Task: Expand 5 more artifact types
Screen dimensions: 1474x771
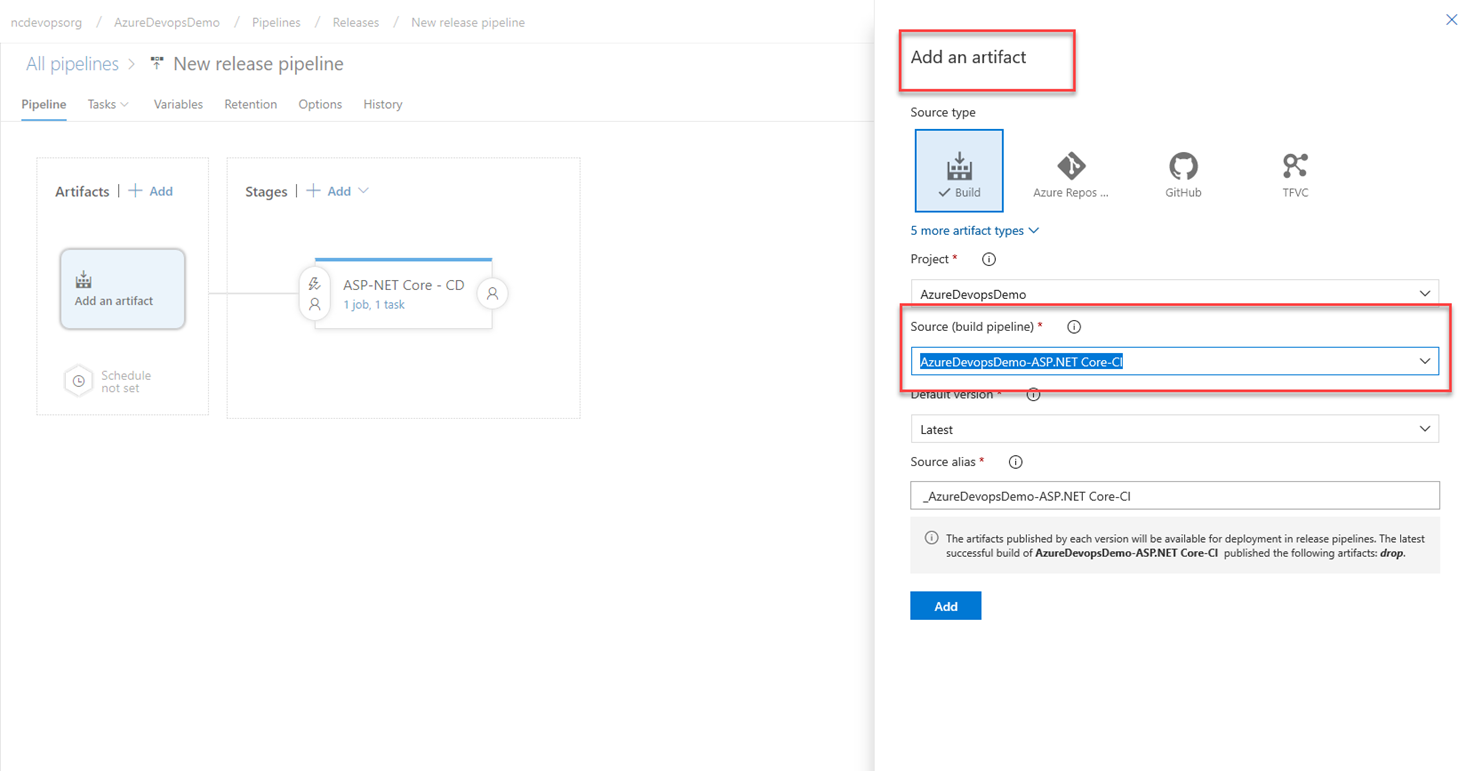Action: click(975, 231)
